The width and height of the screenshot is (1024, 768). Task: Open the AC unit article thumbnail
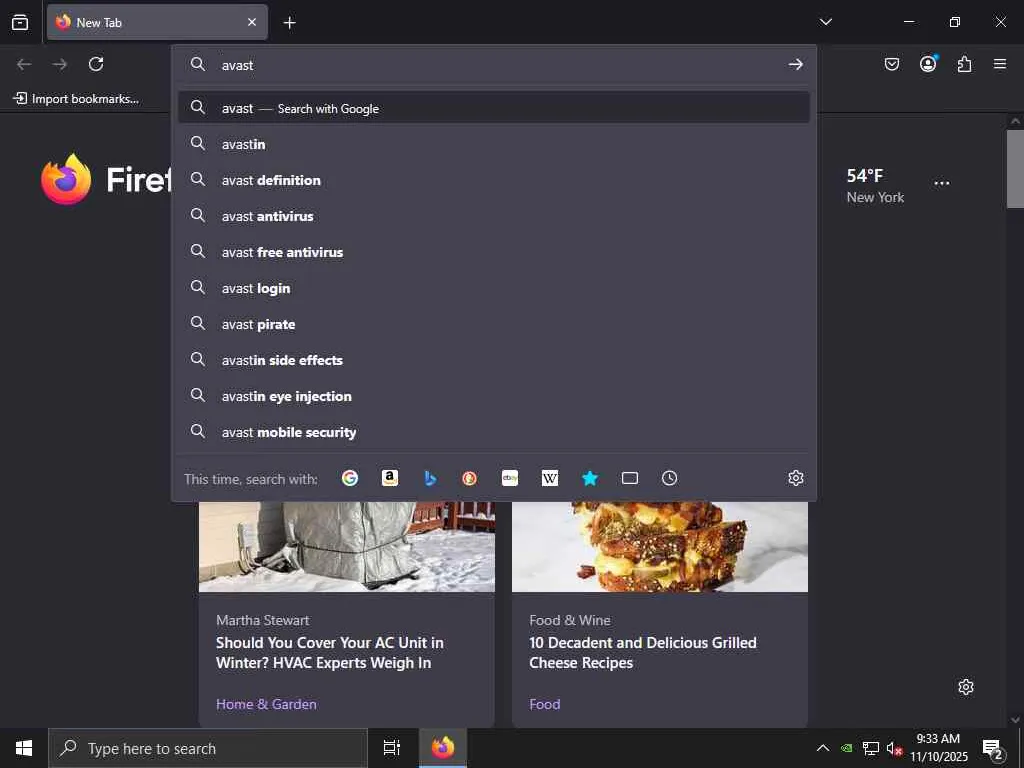tap(347, 547)
